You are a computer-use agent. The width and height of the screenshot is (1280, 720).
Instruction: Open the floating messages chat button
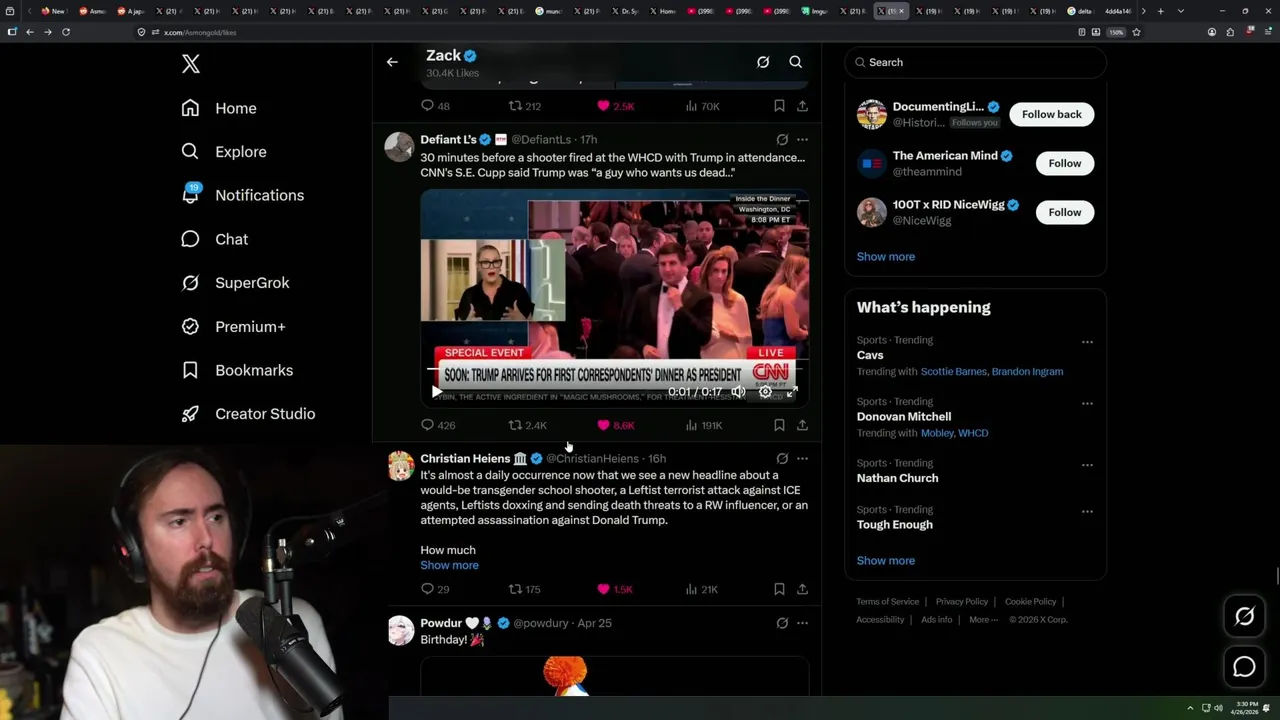click(1244, 667)
